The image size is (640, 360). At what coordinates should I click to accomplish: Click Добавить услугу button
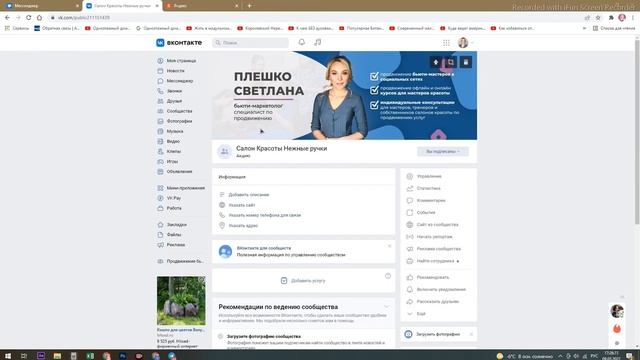point(303,281)
